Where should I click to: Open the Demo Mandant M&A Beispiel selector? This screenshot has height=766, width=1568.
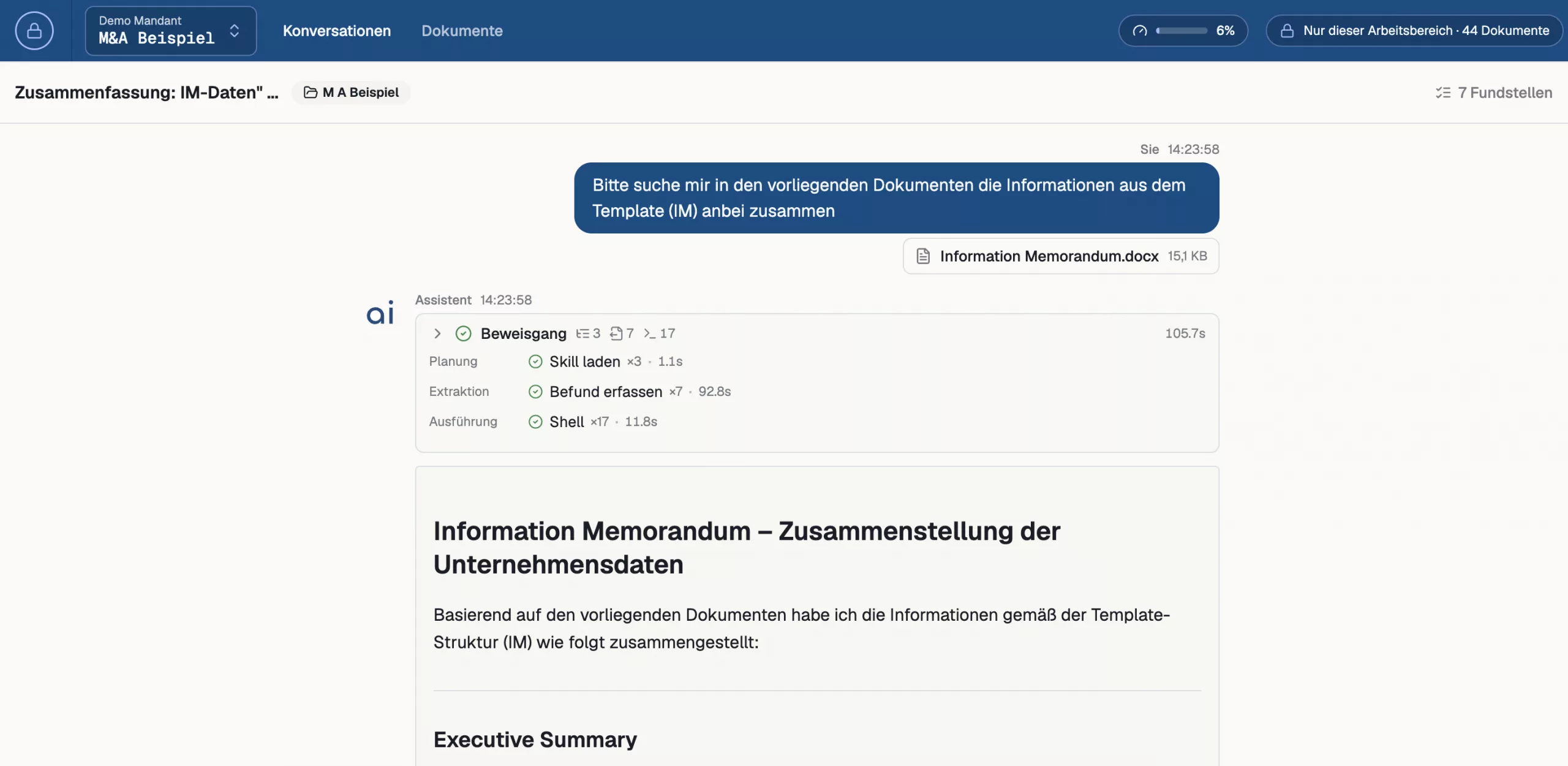click(170, 31)
